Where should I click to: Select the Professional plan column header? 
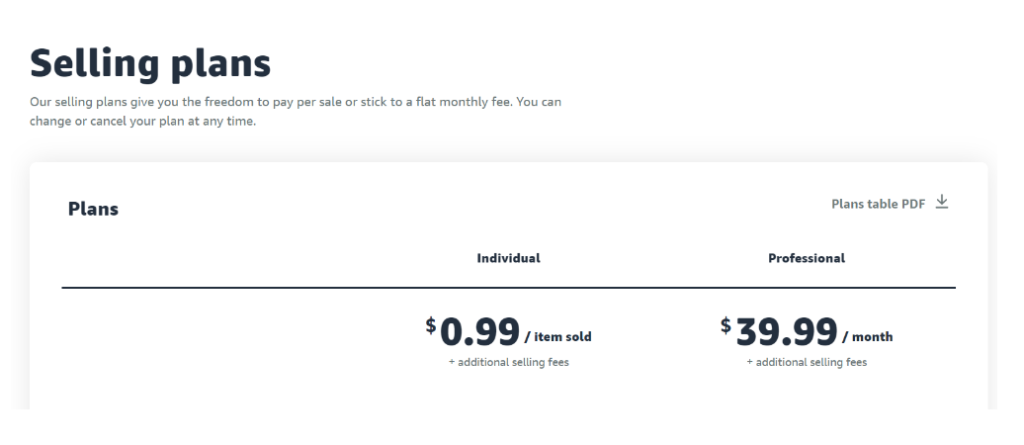pyautogui.click(x=806, y=258)
